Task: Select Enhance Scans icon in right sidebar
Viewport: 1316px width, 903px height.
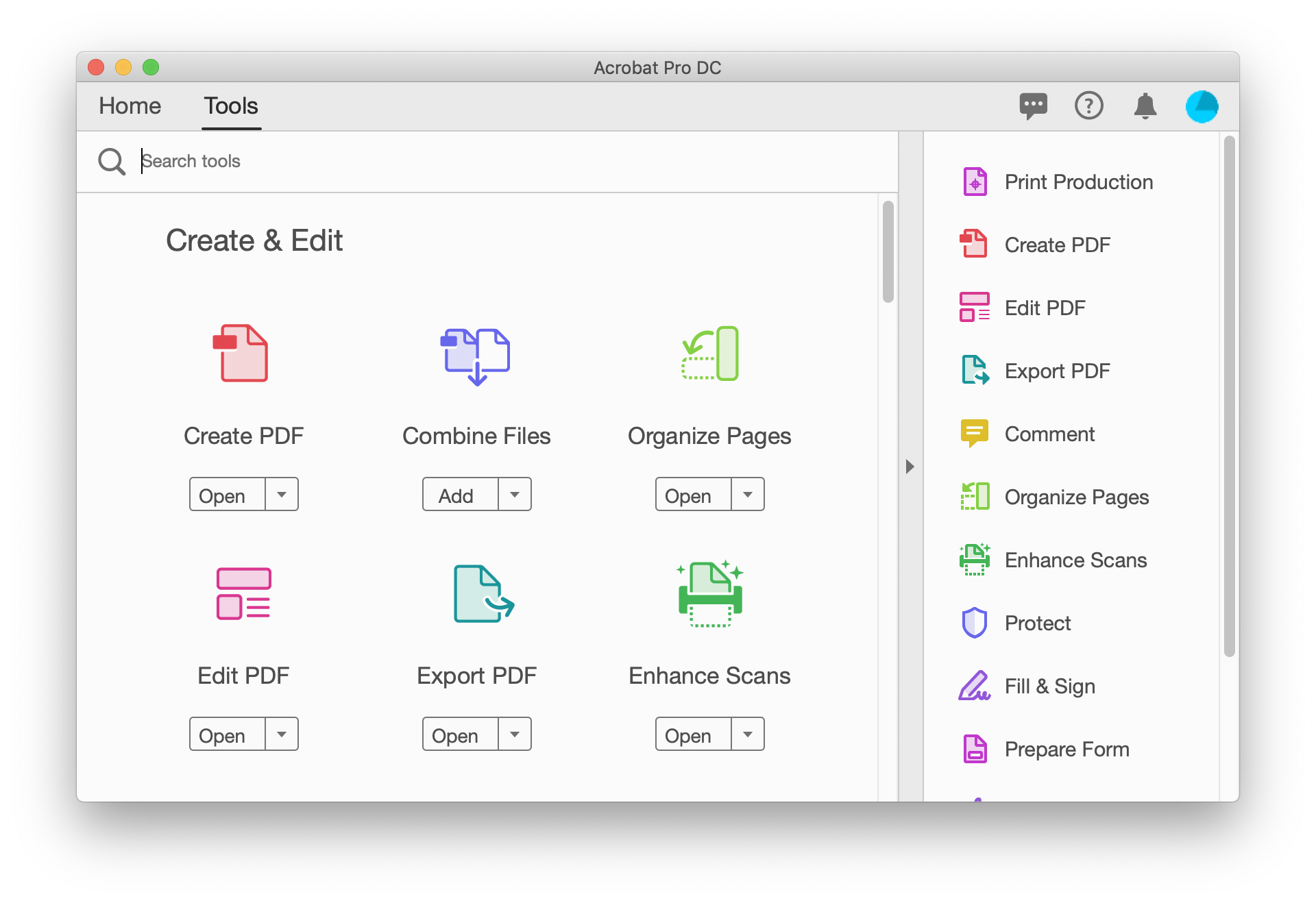Action: click(x=975, y=559)
